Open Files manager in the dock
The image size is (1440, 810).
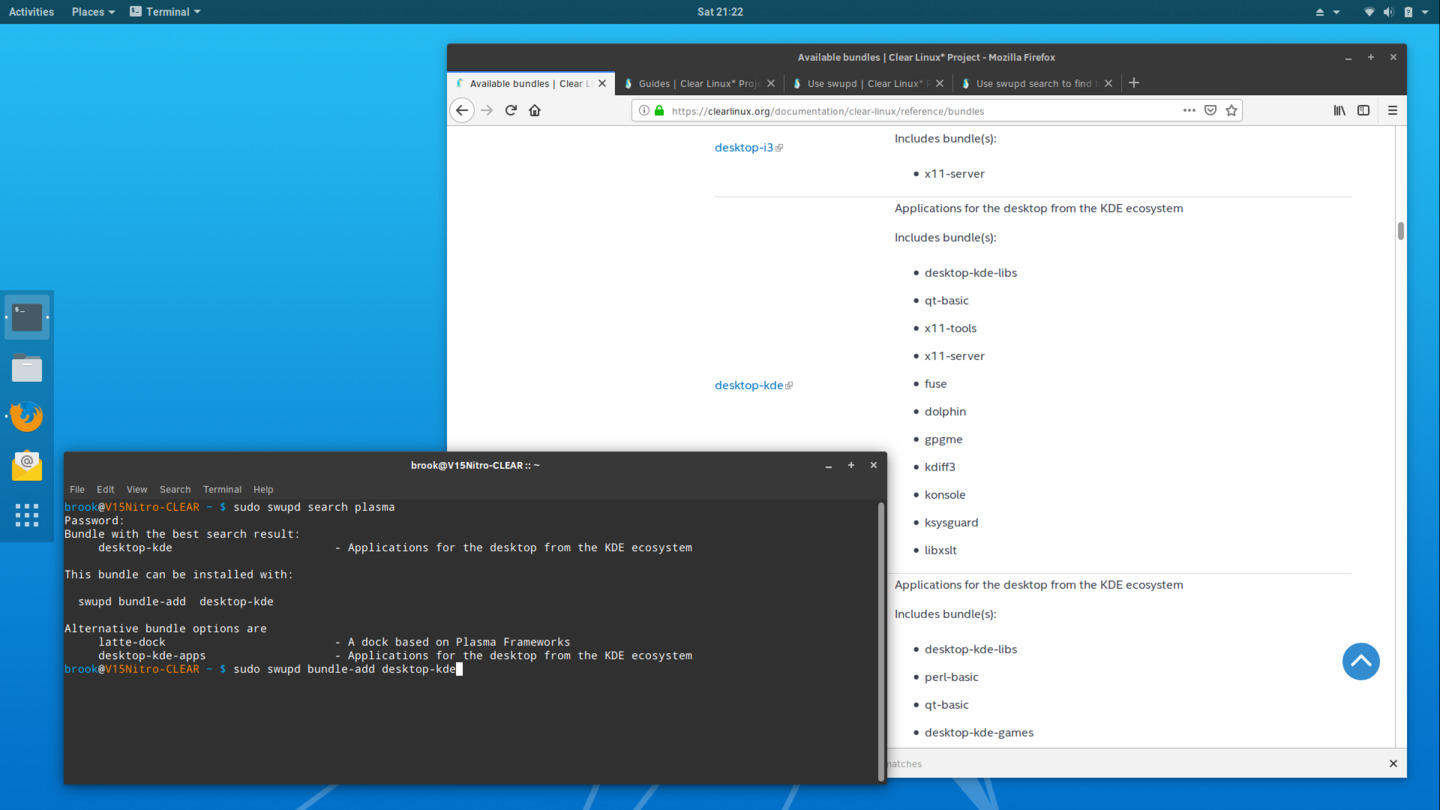[x=27, y=368]
